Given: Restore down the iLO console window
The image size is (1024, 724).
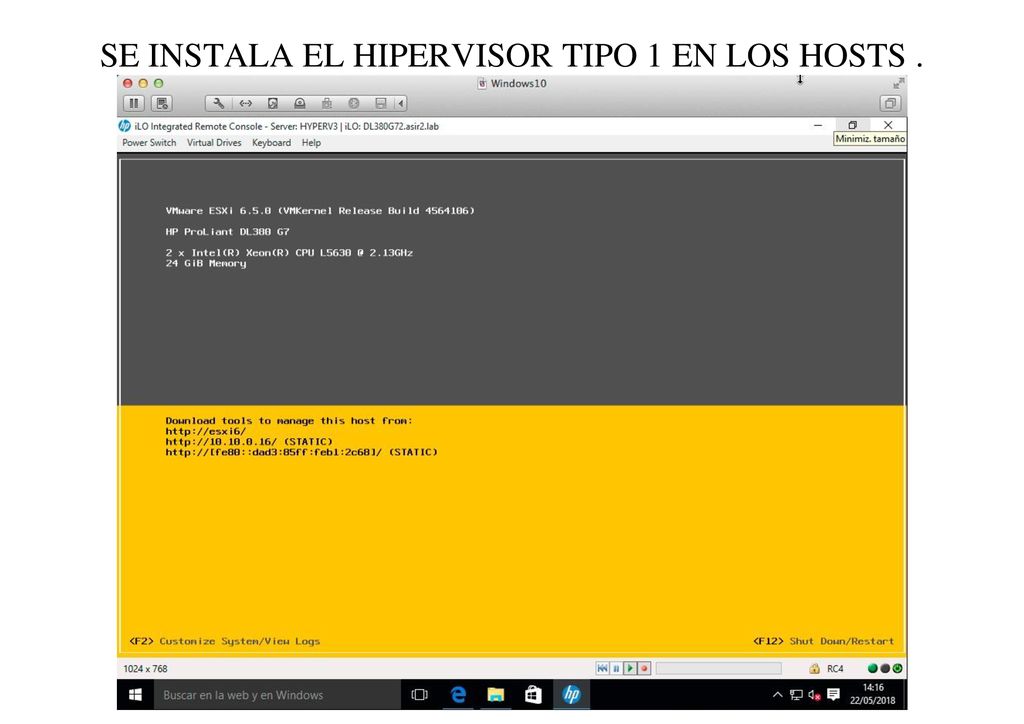Looking at the screenshot, I should point(852,125).
